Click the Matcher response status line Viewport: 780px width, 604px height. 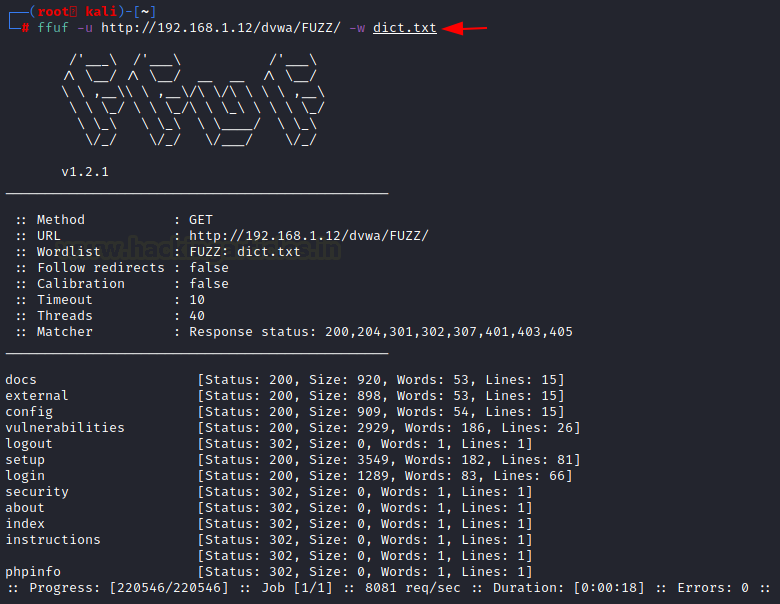[380, 332]
